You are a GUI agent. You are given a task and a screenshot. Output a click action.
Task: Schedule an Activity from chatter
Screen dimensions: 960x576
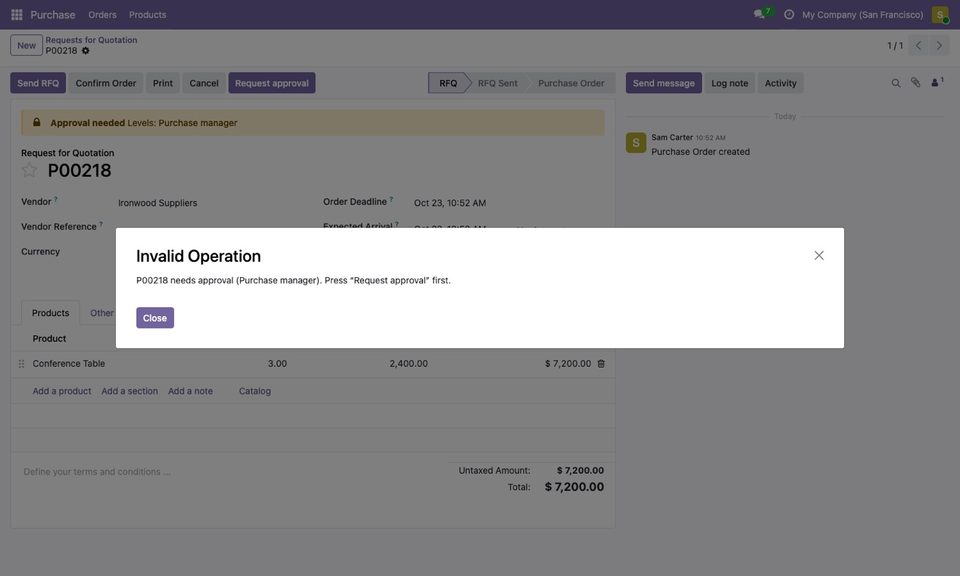781,83
